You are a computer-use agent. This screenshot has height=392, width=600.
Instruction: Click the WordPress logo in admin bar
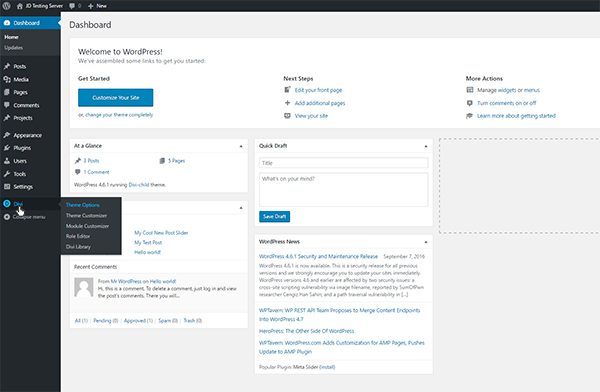click(x=7, y=6)
